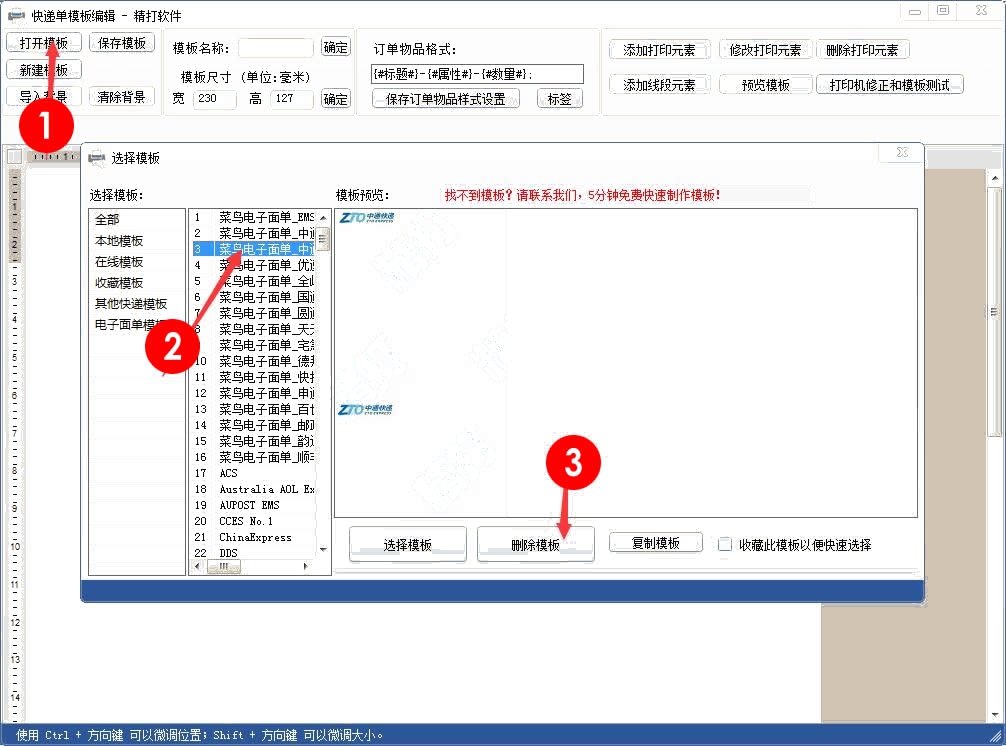The height and width of the screenshot is (746, 1006).
Task: Click the 保存模板 button
Action: click(121, 43)
